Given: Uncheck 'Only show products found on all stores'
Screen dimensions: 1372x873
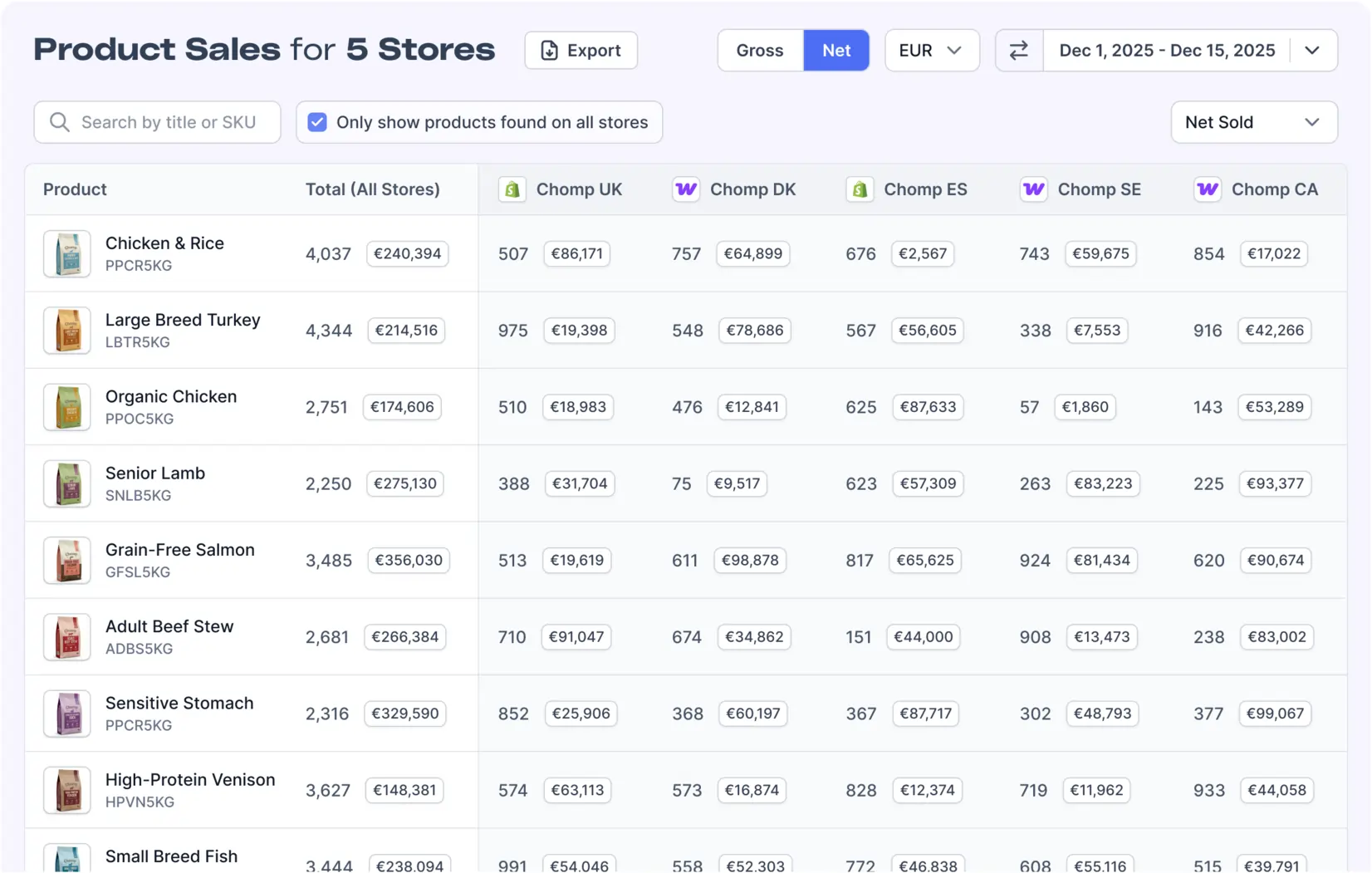Looking at the screenshot, I should pos(316,121).
